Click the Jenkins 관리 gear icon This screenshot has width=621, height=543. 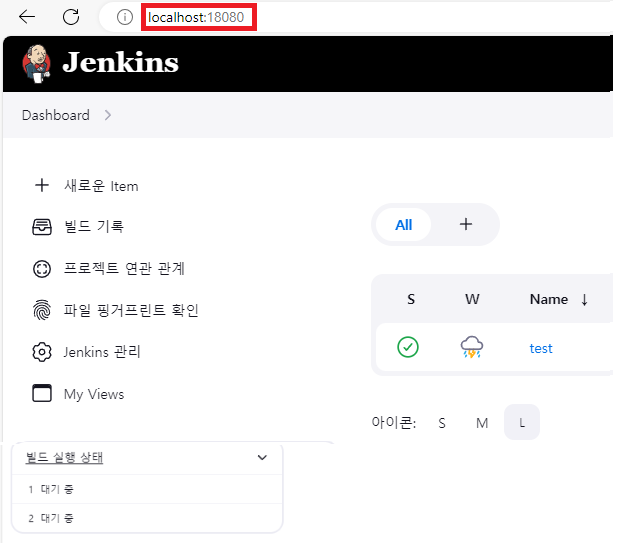(42, 352)
